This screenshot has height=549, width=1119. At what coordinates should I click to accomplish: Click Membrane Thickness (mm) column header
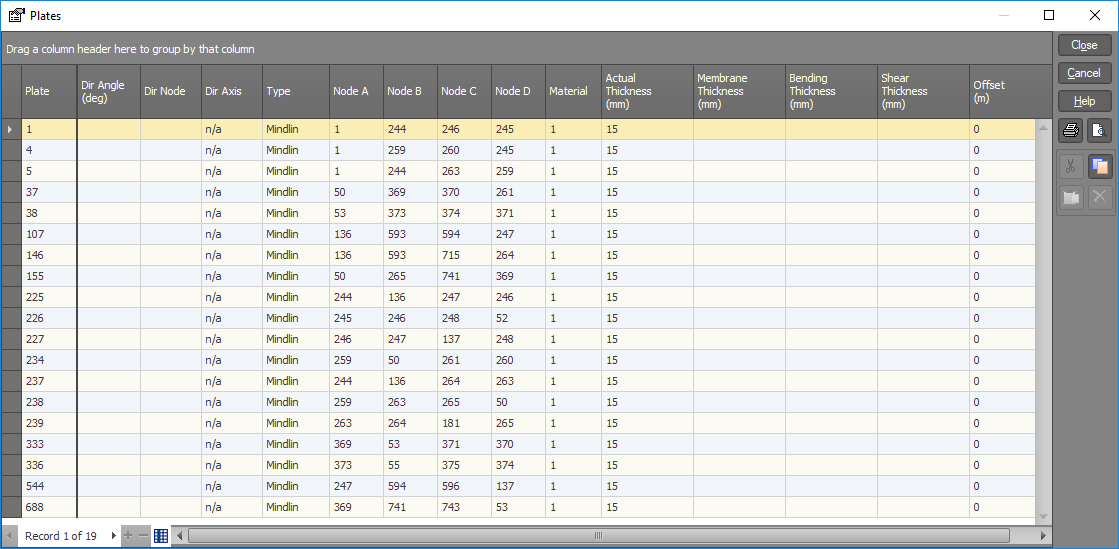(x=739, y=91)
